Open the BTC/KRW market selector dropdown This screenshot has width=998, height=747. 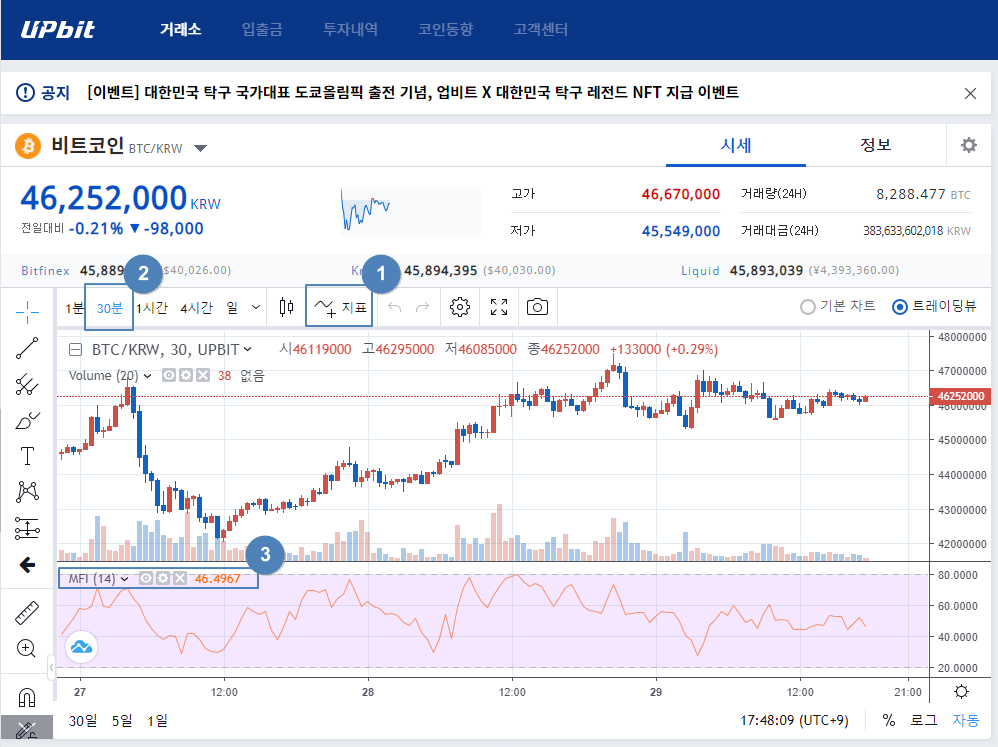[200, 148]
